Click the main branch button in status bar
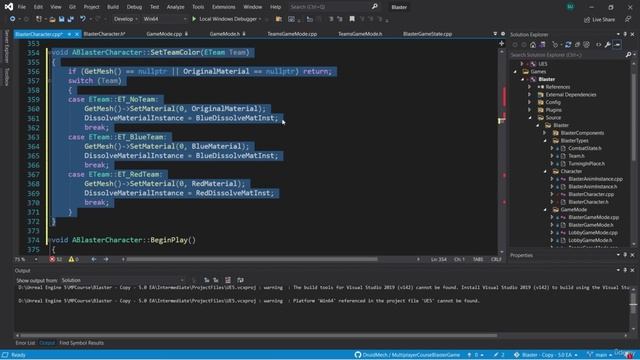 click(x=600, y=355)
